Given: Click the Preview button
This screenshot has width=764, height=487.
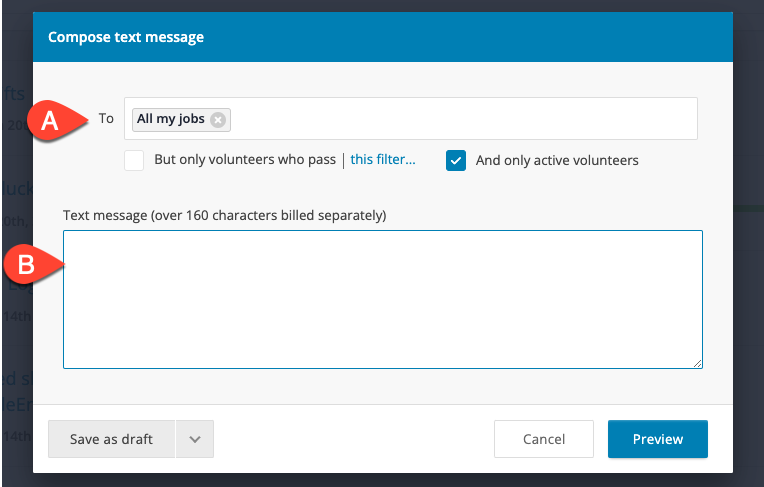Looking at the screenshot, I should pyautogui.click(x=658, y=439).
